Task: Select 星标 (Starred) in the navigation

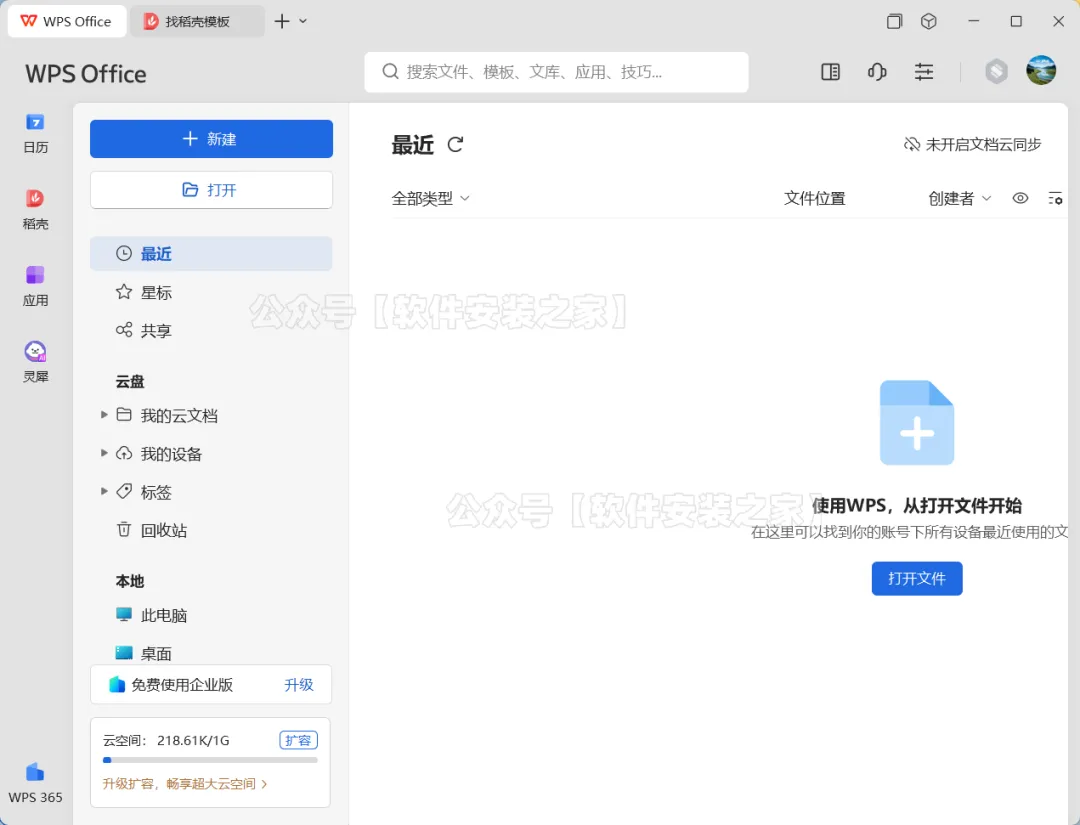Action: [211, 292]
